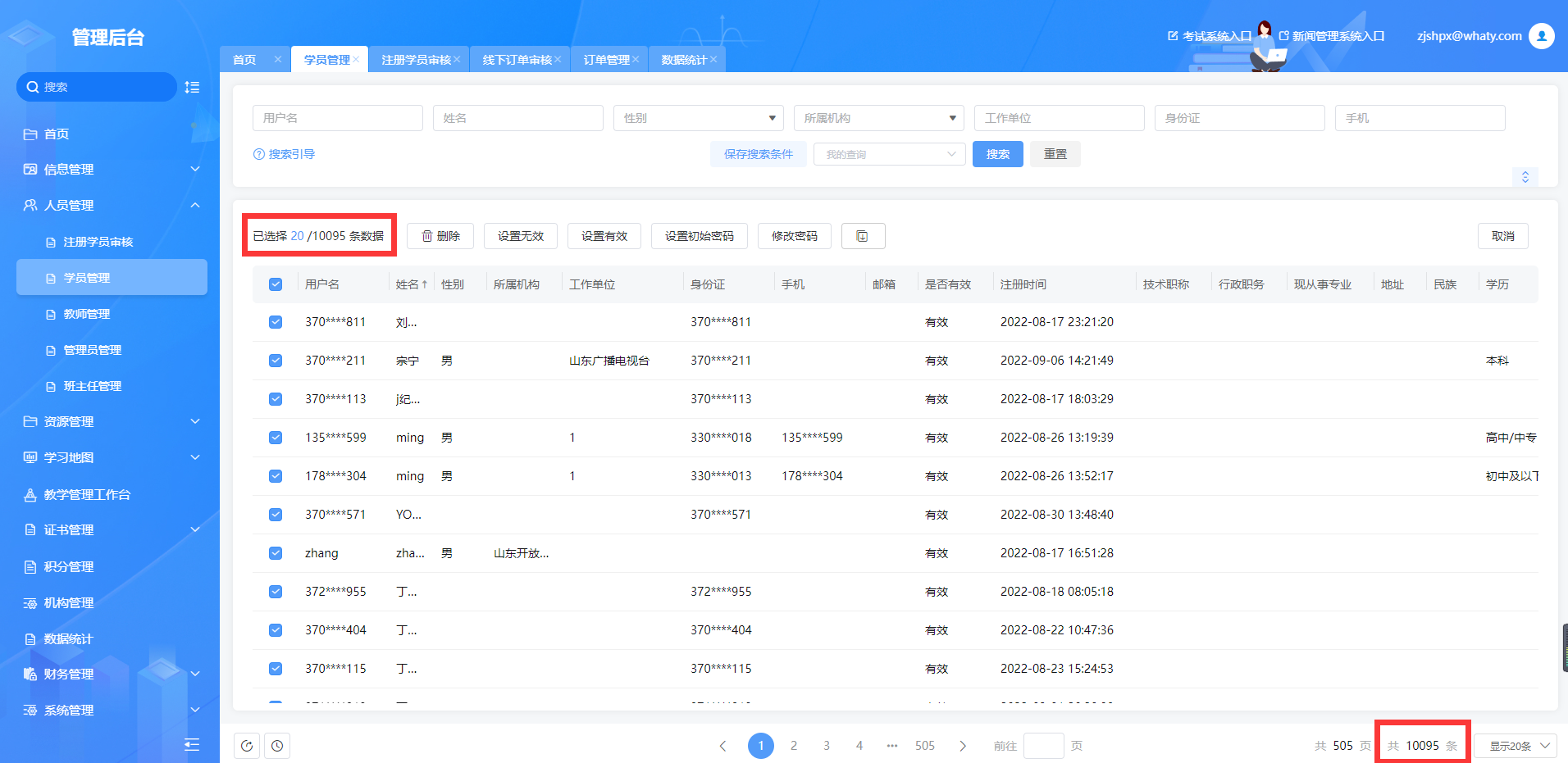Close the 数据统计 tab

pyautogui.click(x=713, y=60)
